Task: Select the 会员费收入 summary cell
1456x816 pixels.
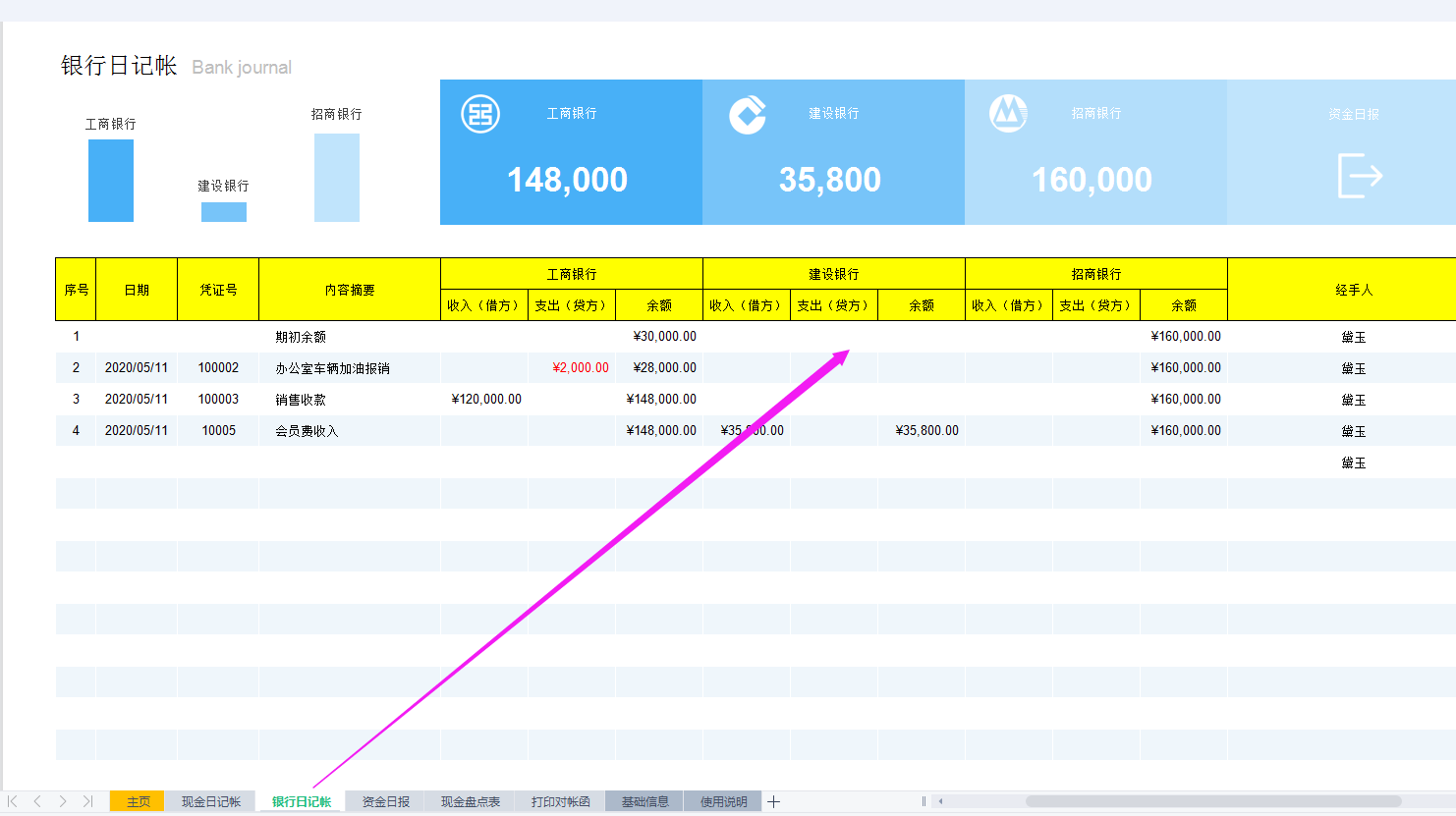Action: coord(350,431)
